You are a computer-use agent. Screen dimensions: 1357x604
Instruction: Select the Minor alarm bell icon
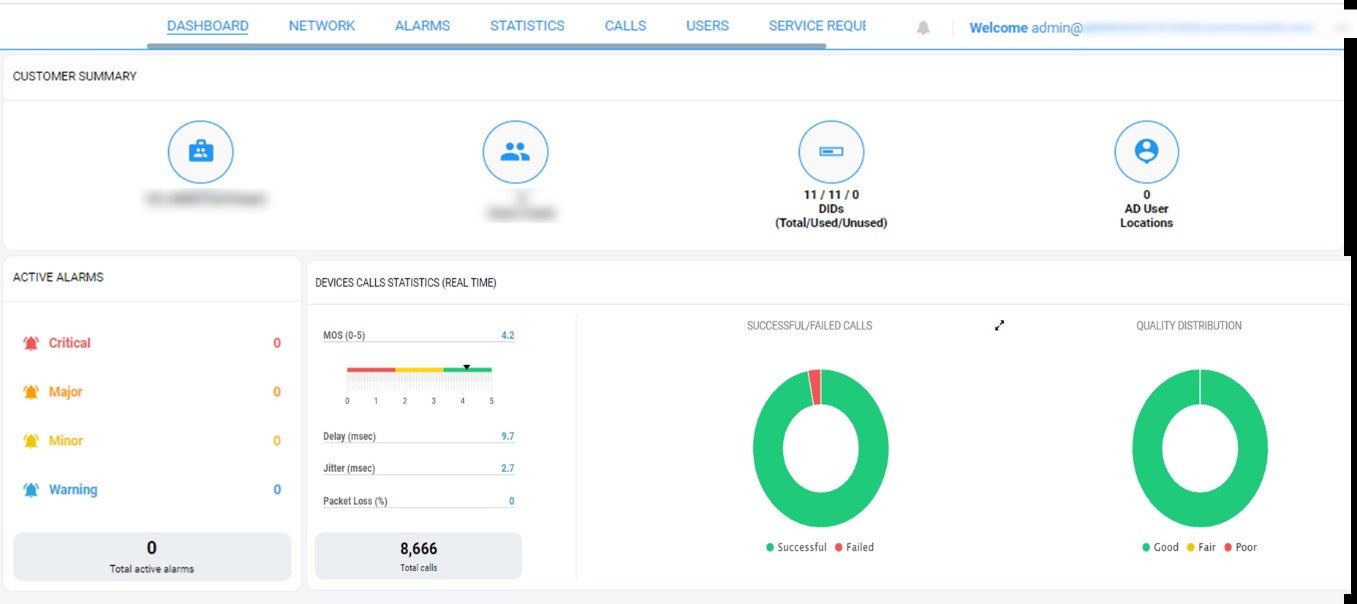pos(32,440)
